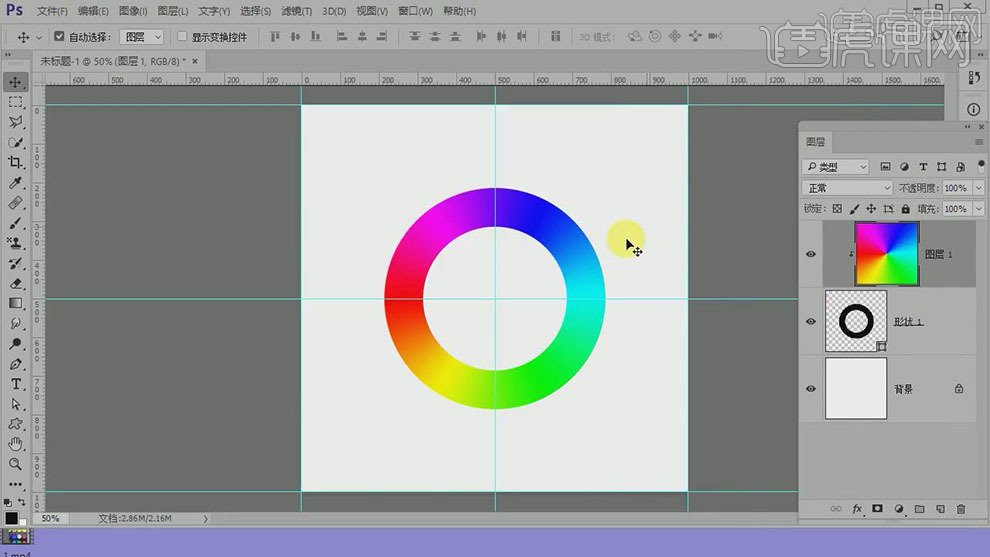
Task: Pick the Type tool in toolbar
Action: point(15,384)
